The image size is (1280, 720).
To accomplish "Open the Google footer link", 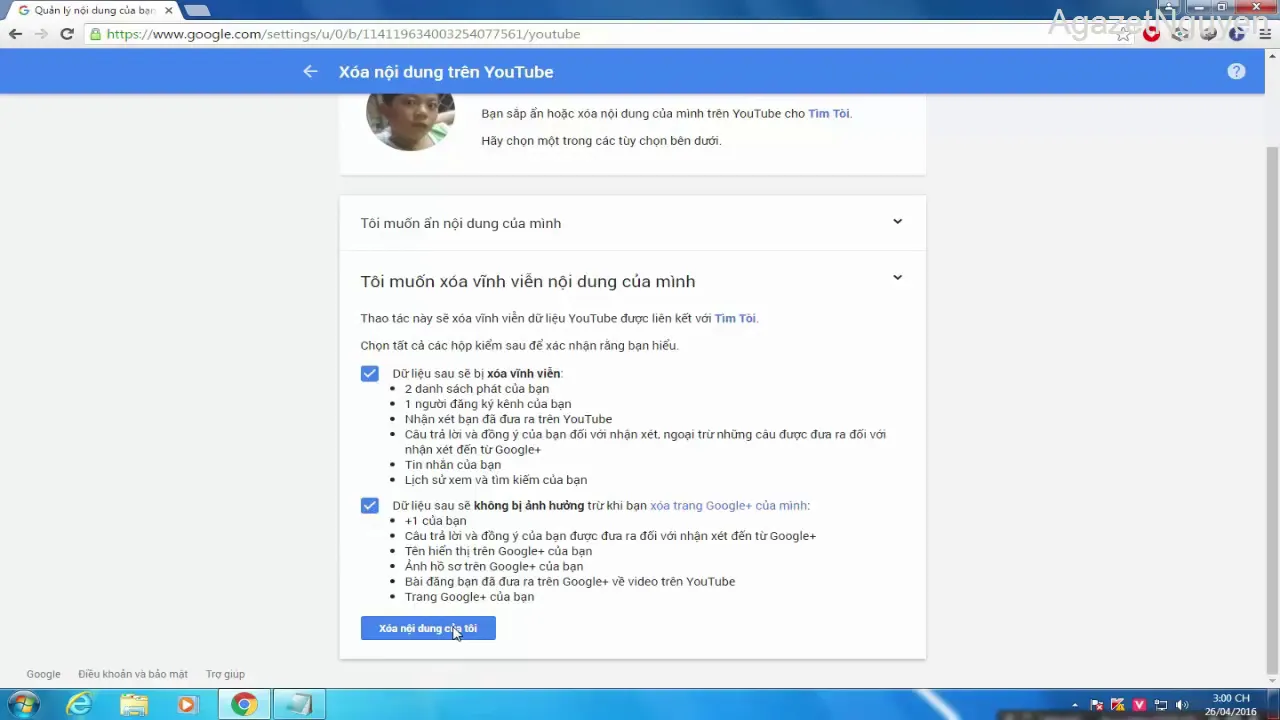I will (43, 674).
